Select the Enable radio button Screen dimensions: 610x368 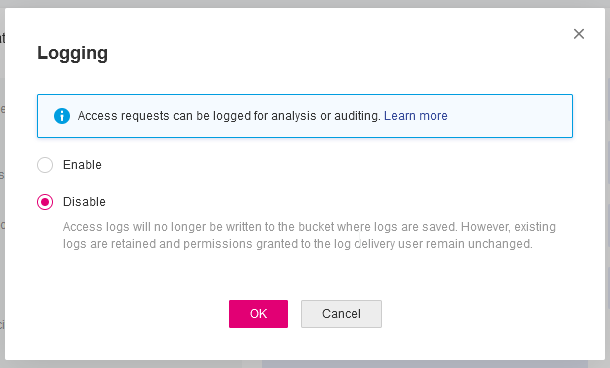[x=45, y=165]
